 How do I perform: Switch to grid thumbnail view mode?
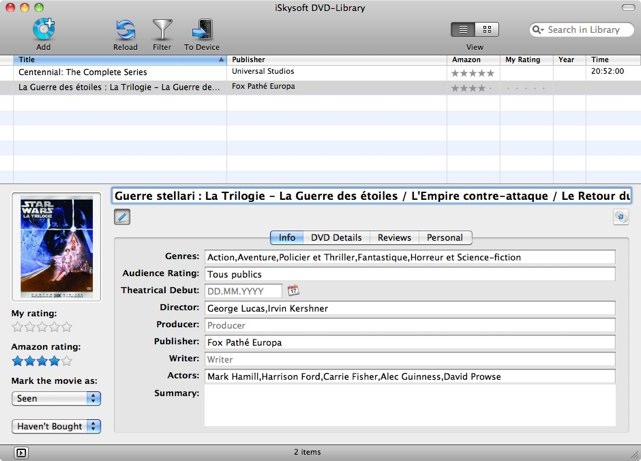pyautogui.click(x=486, y=29)
